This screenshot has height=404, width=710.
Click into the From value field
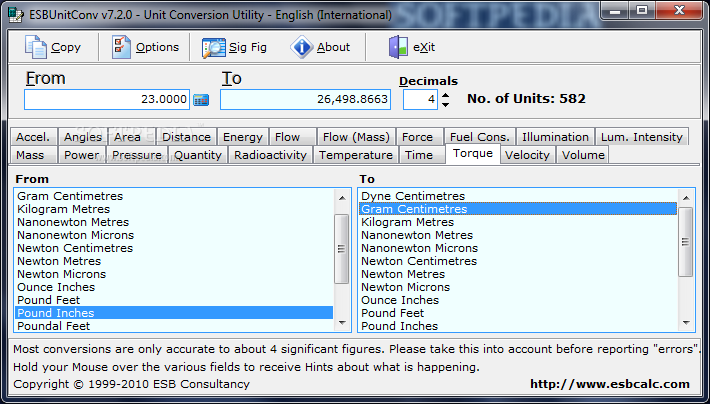[107, 100]
